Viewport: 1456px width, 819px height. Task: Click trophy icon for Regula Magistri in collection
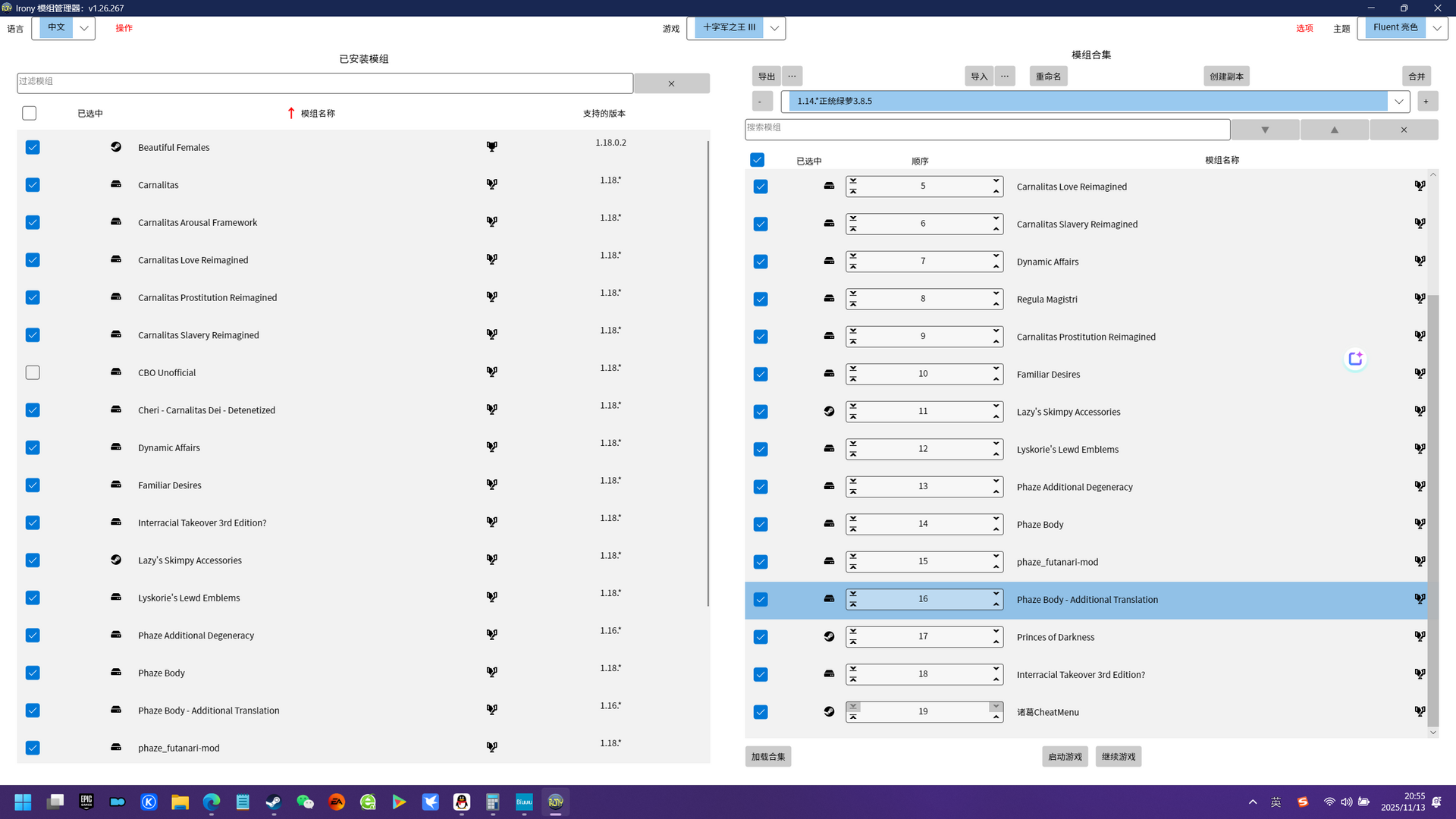[x=1420, y=298]
